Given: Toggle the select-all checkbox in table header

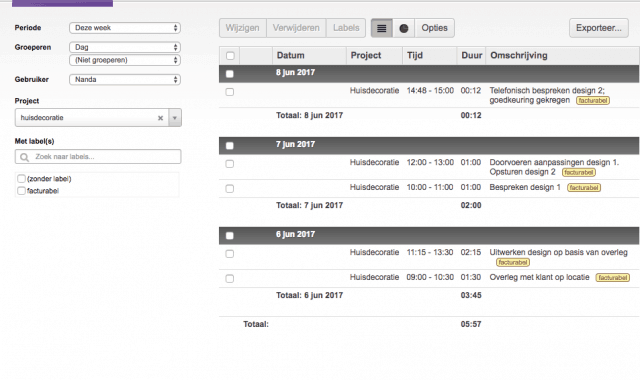Looking at the screenshot, I should pos(230,56).
